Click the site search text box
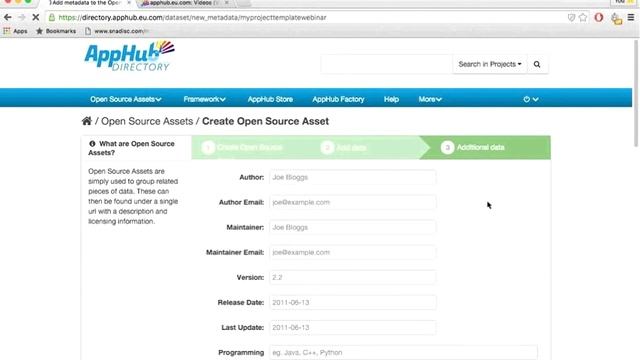This screenshot has width=640, height=360. [387, 64]
